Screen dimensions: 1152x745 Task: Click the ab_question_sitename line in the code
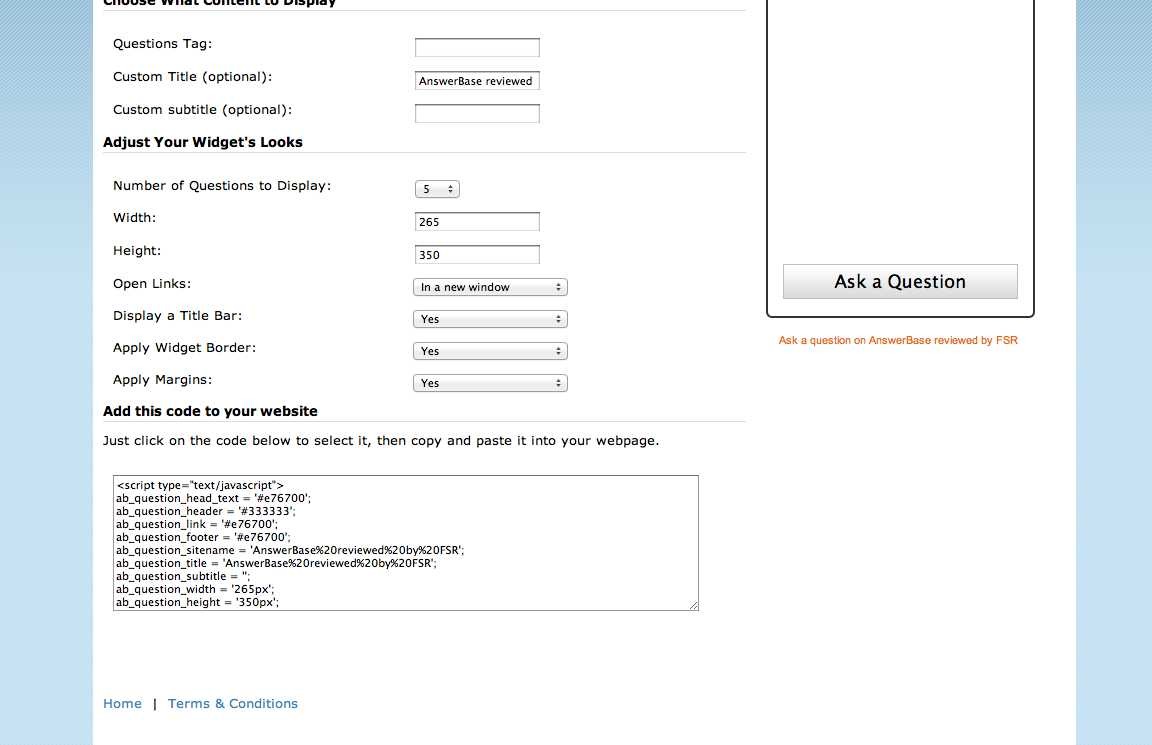(290, 550)
